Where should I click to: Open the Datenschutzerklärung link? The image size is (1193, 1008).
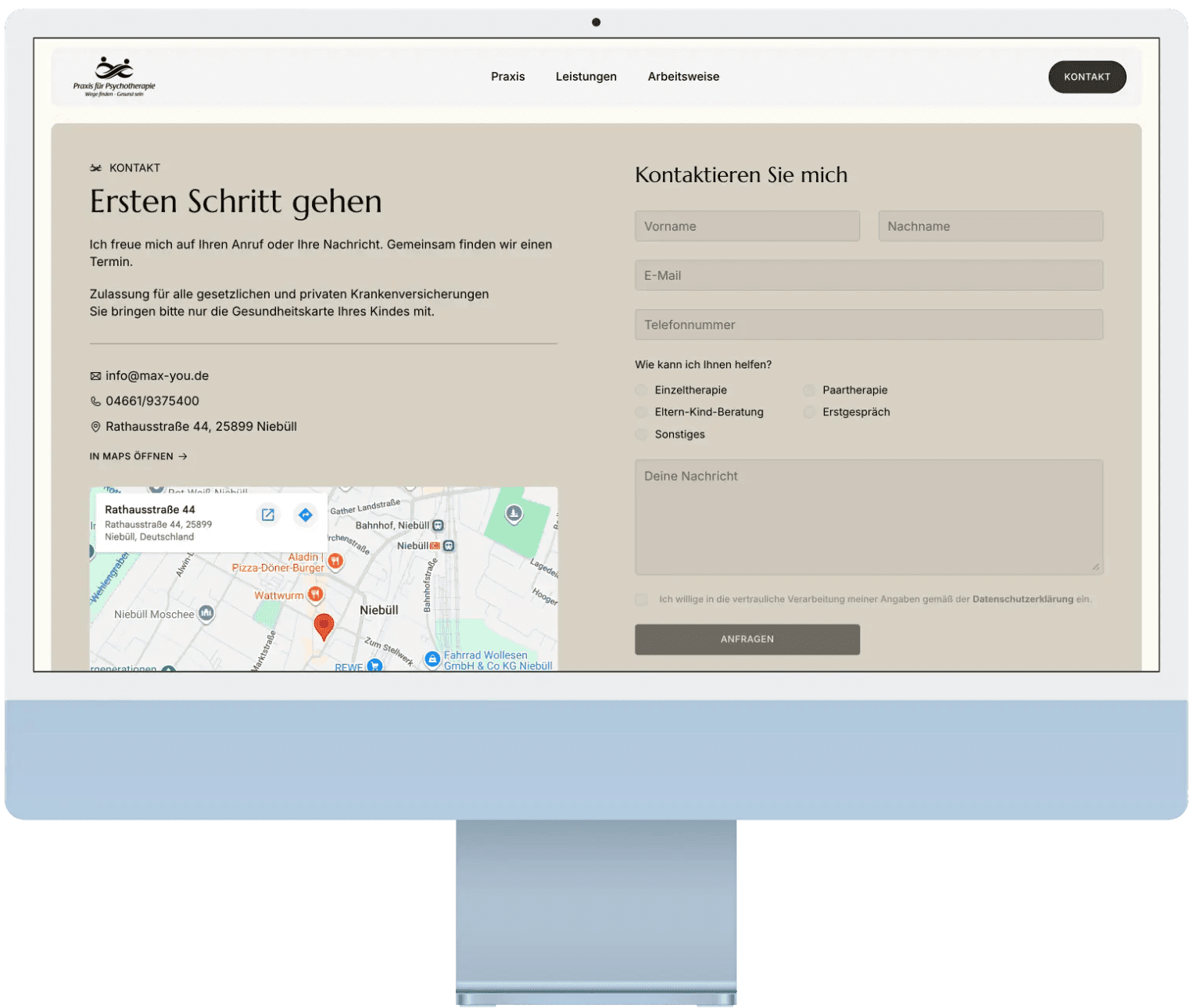(1022, 599)
